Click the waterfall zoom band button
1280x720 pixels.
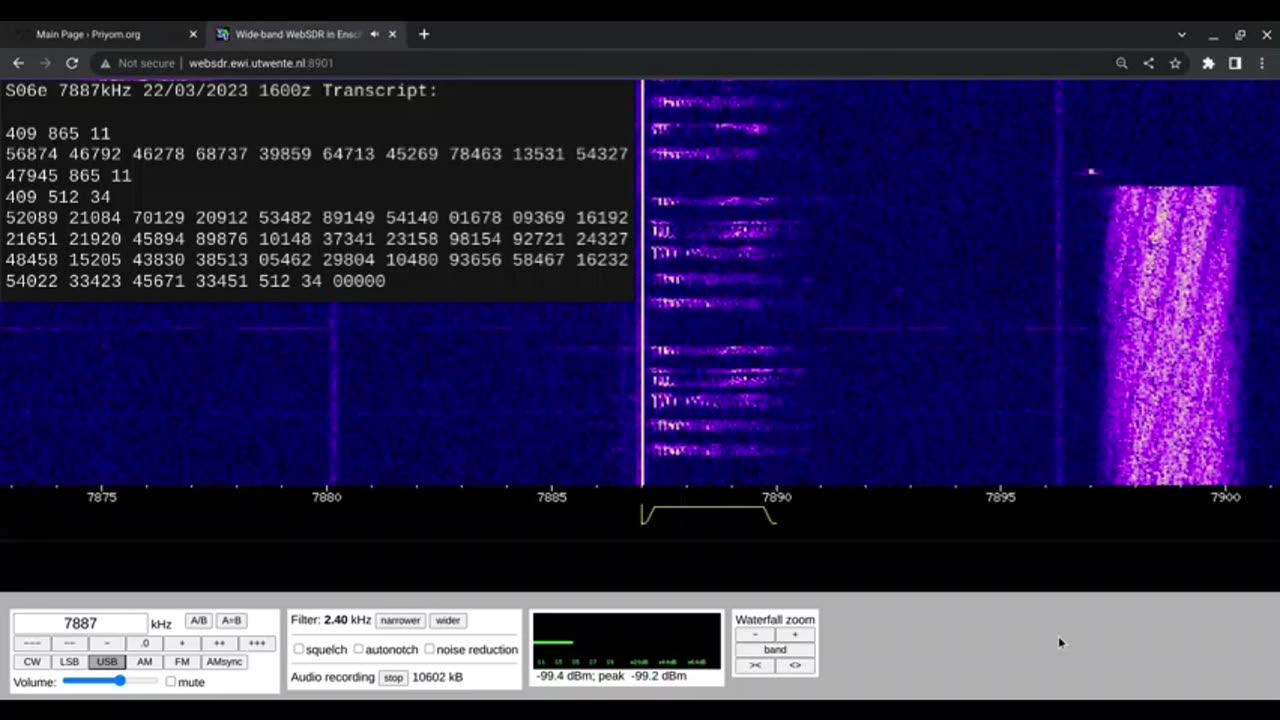[775, 650]
